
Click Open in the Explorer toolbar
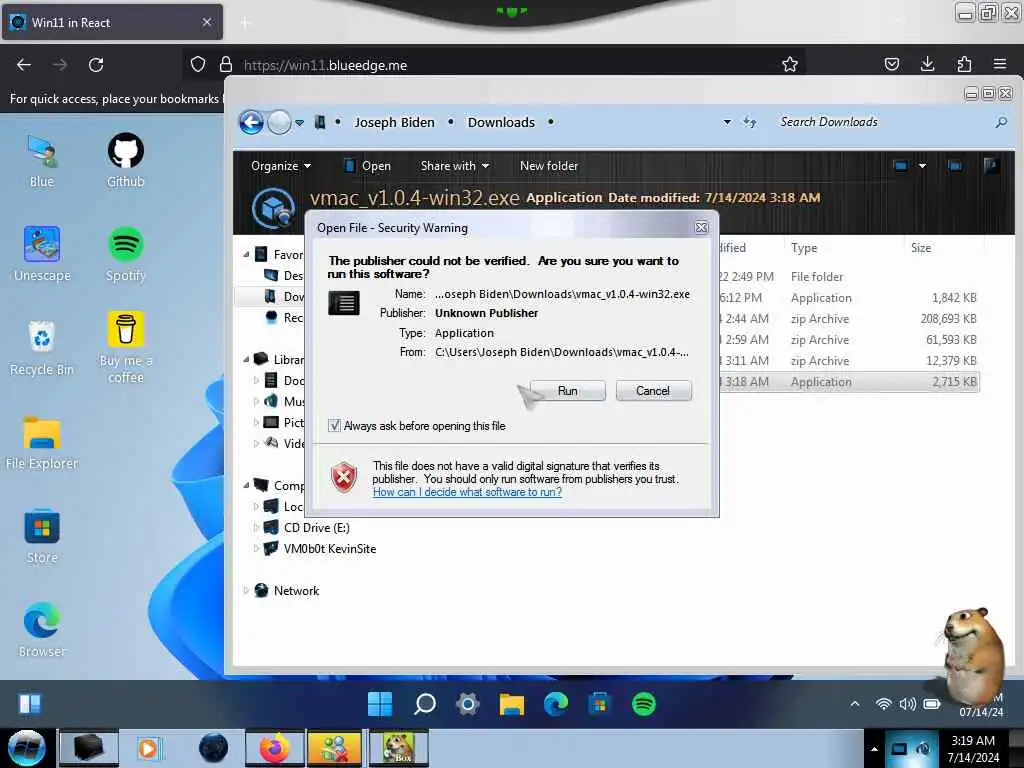click(368, 166)
